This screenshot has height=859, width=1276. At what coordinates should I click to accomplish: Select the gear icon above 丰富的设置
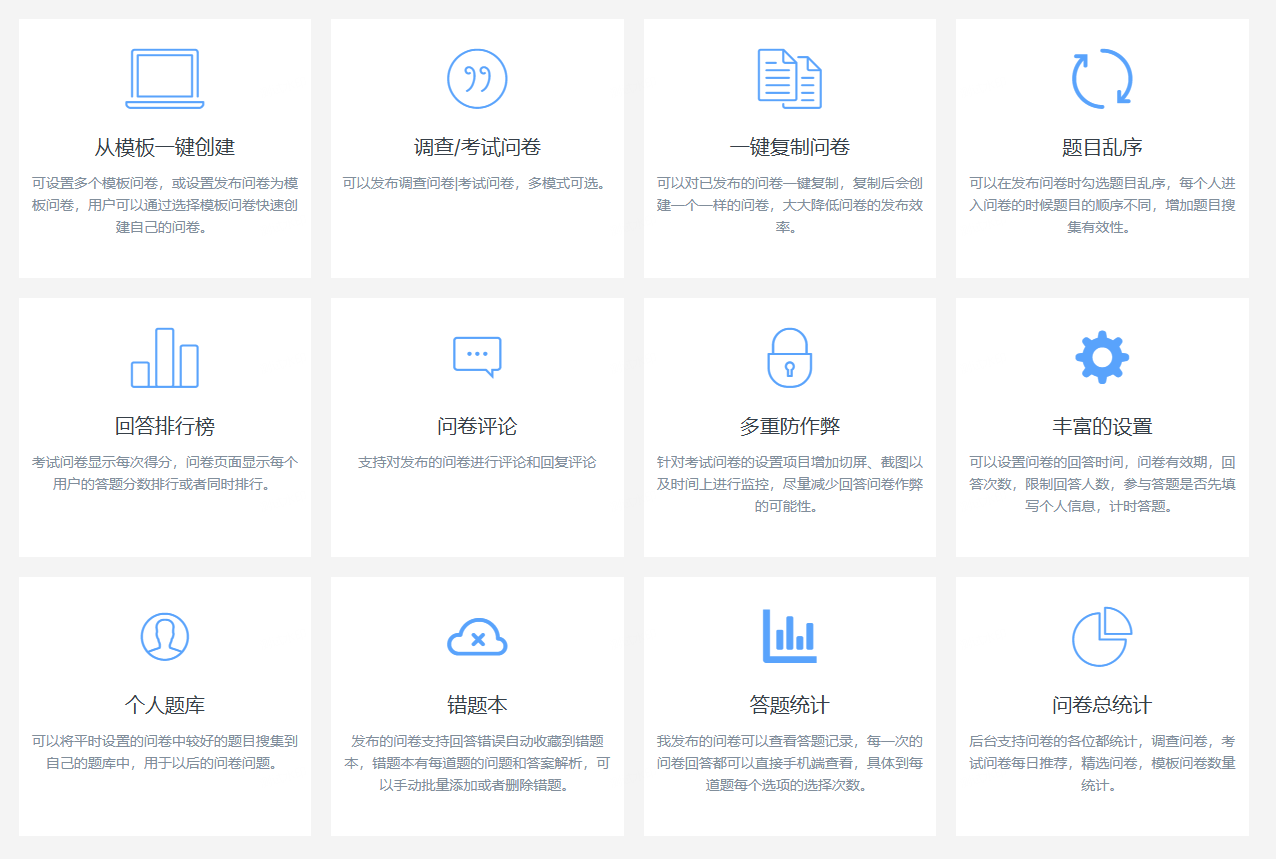click(x=1101, y=356)
